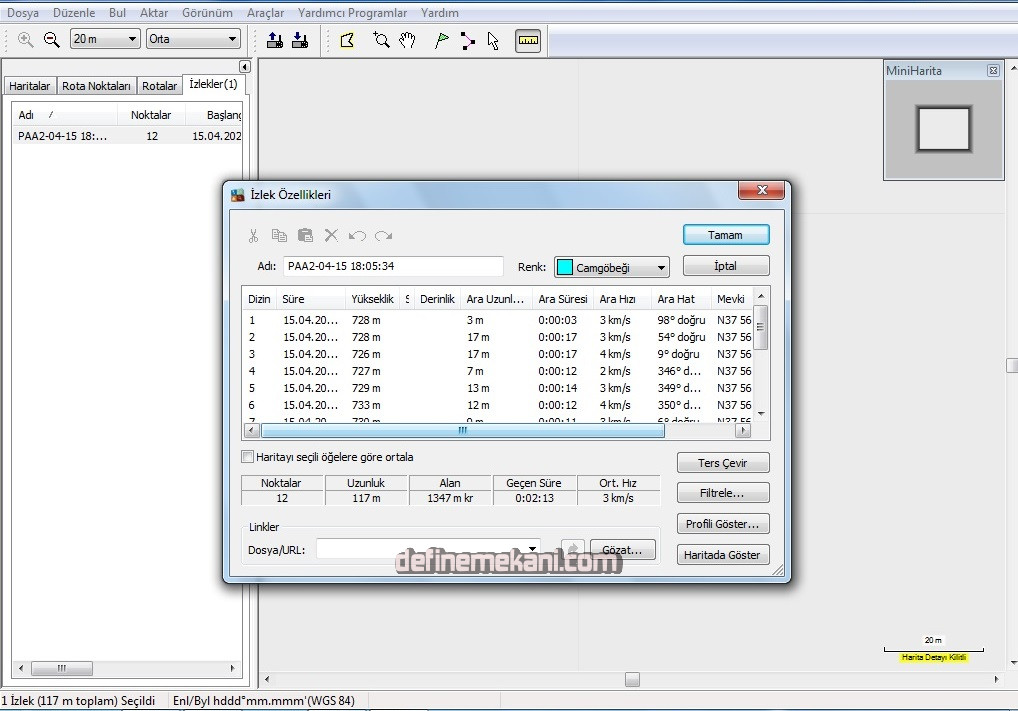Open the Camgöbeği color dropdown
The image size is (1018, 711).
tap(611, 267)
